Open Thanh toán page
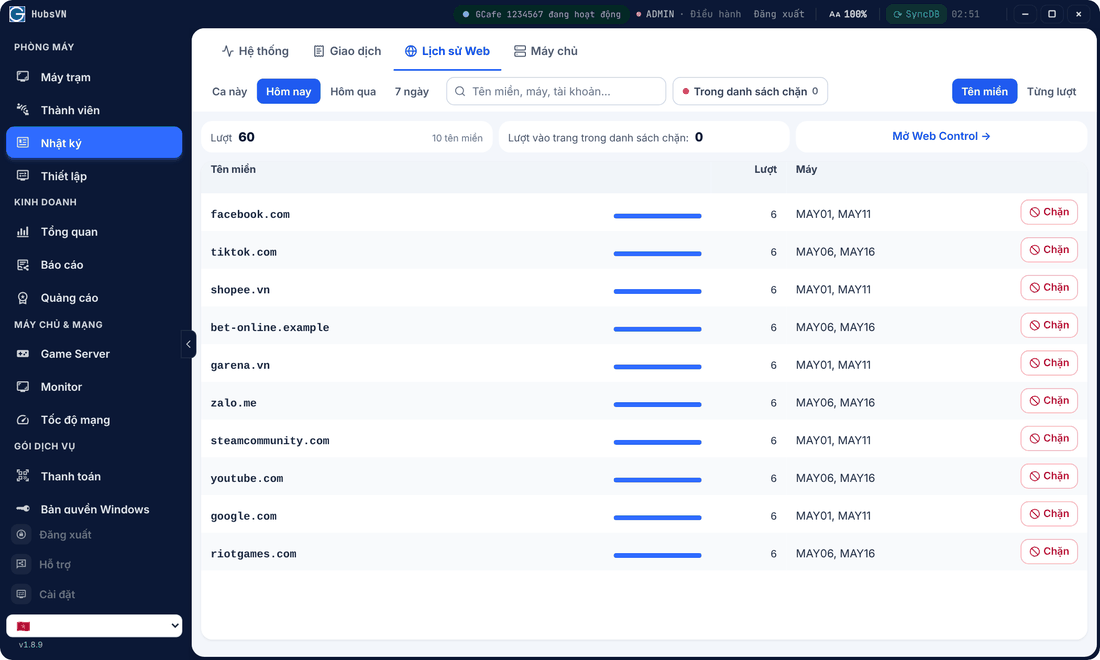This screenshot has width=1100, height=660. pyautogui.click(x=94, y=476)
